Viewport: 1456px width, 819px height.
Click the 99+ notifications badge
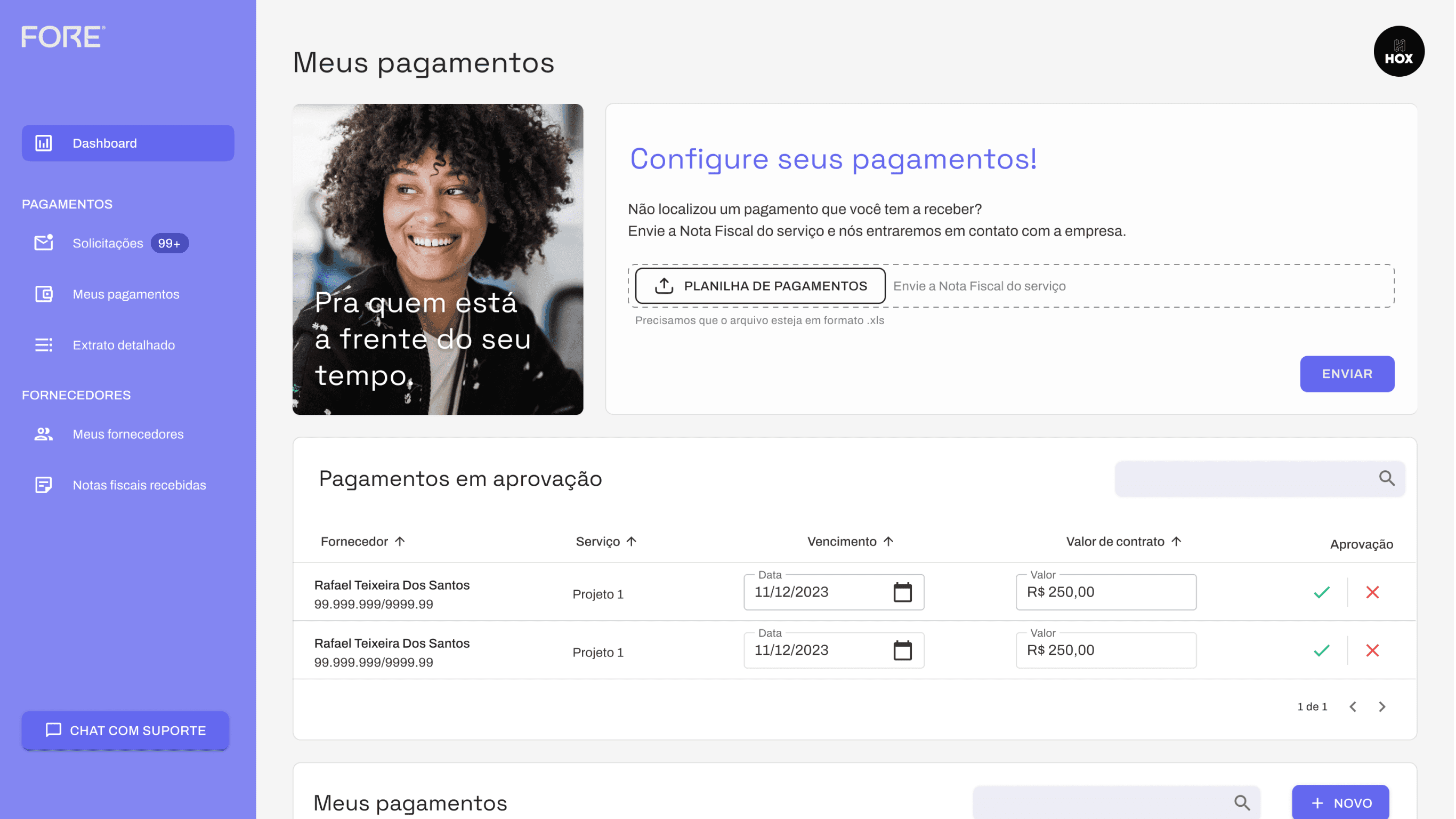(x=169, y=243)
